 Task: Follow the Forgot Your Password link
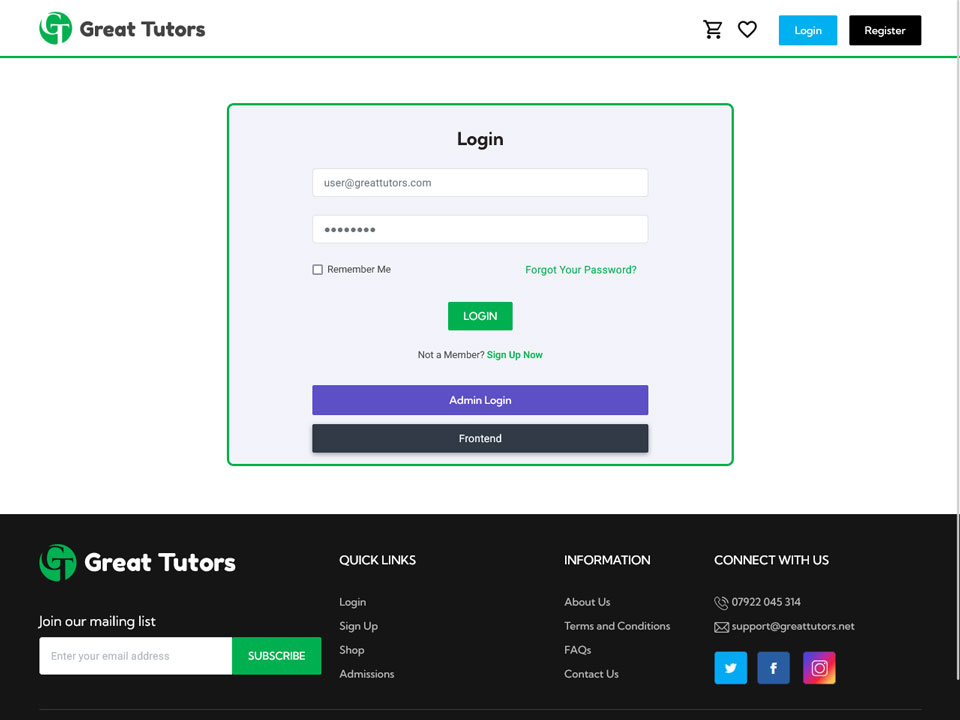(580, 270)
